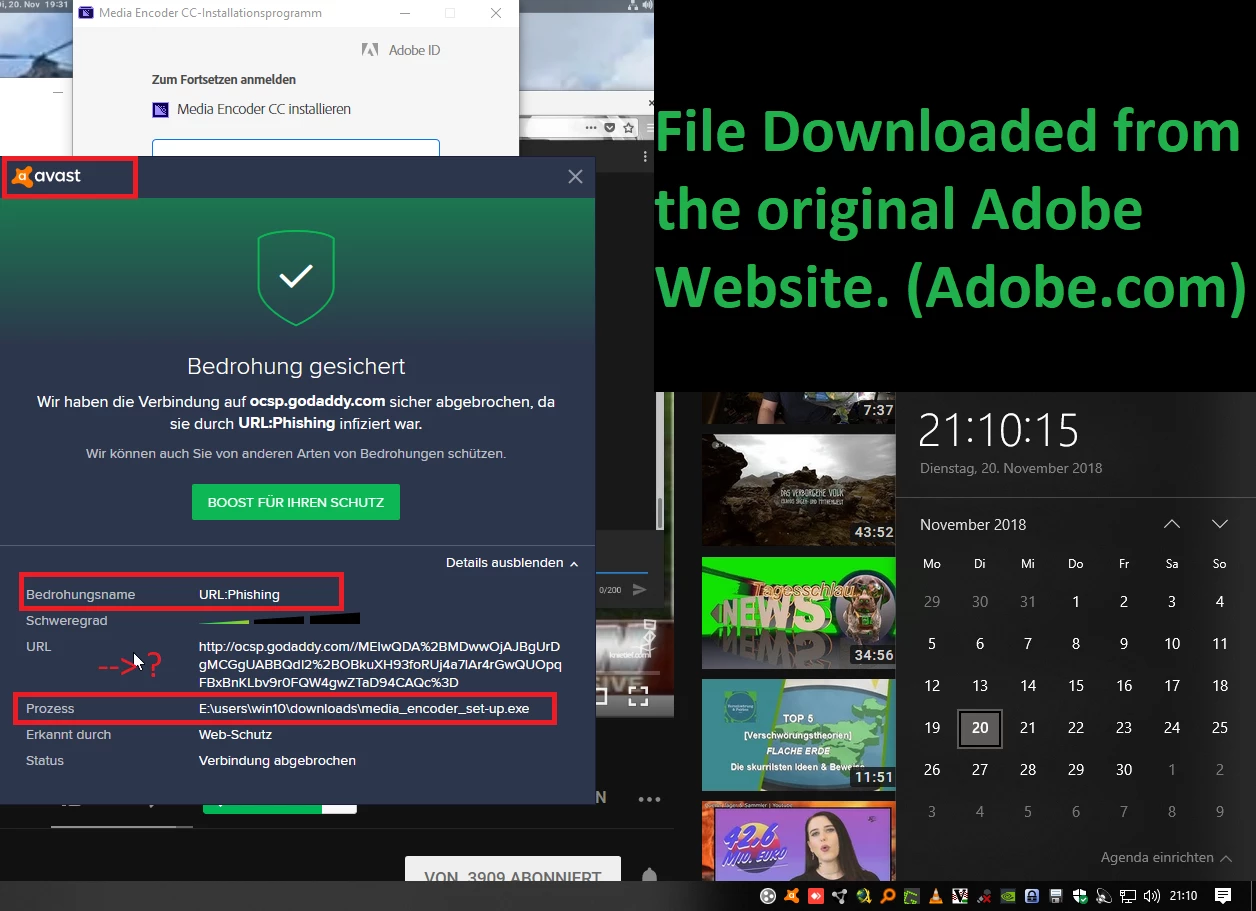Open the Flache Erde TOP 5 thumbnail

point(798,735)
